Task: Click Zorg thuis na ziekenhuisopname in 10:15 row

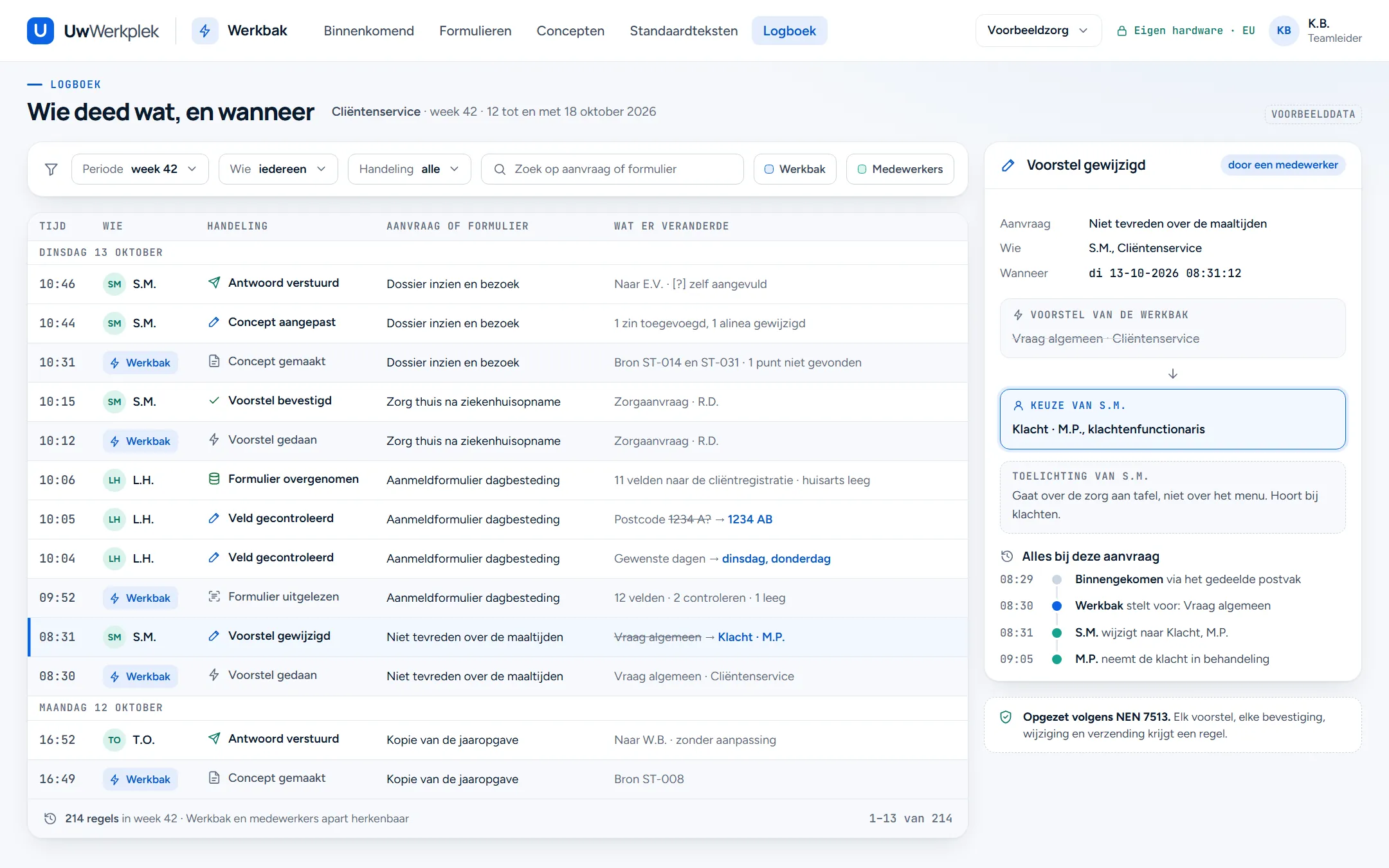Action: point(473,402)
